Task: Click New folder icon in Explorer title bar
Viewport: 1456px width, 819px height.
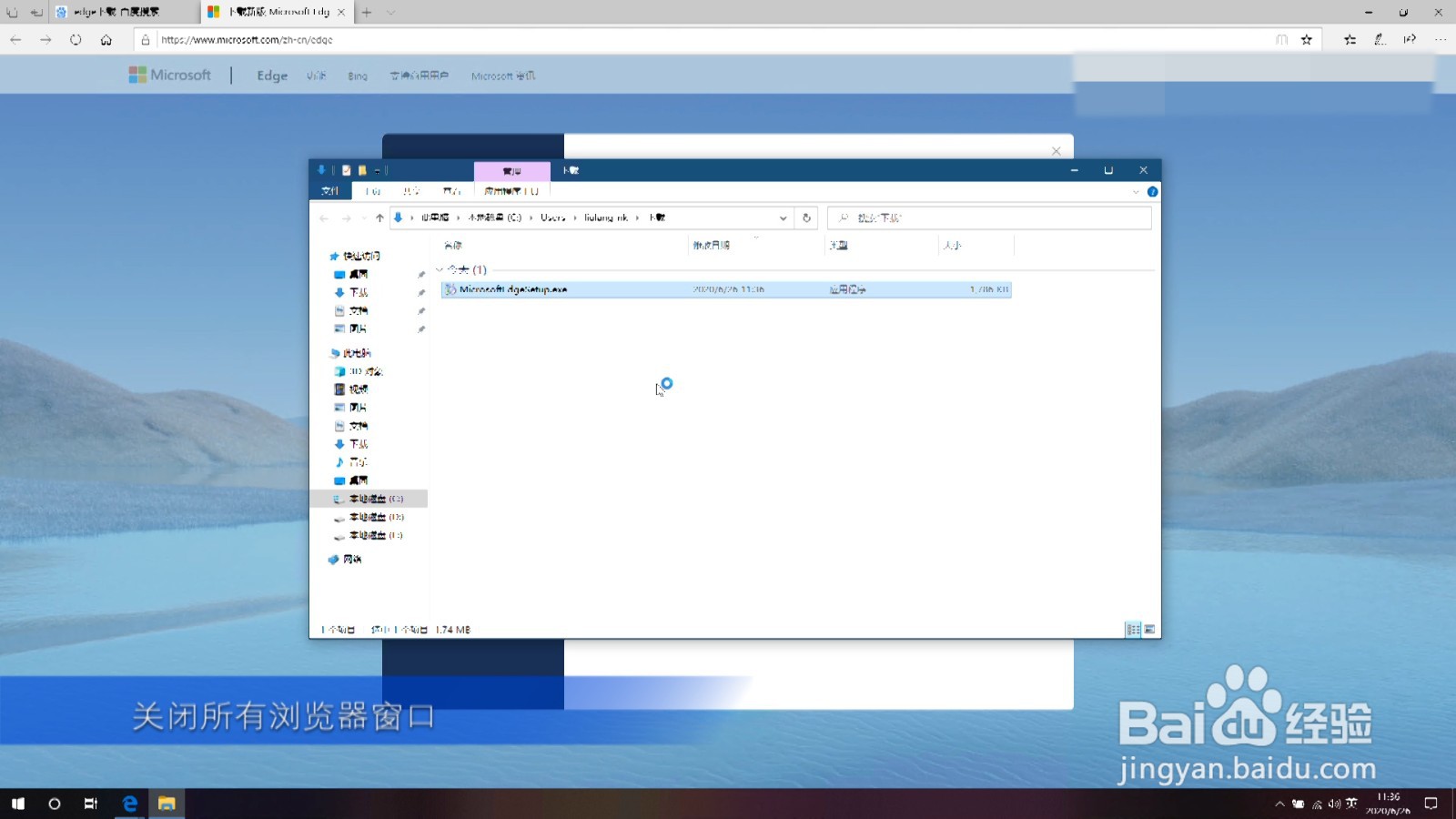Action: coord(362,170)
